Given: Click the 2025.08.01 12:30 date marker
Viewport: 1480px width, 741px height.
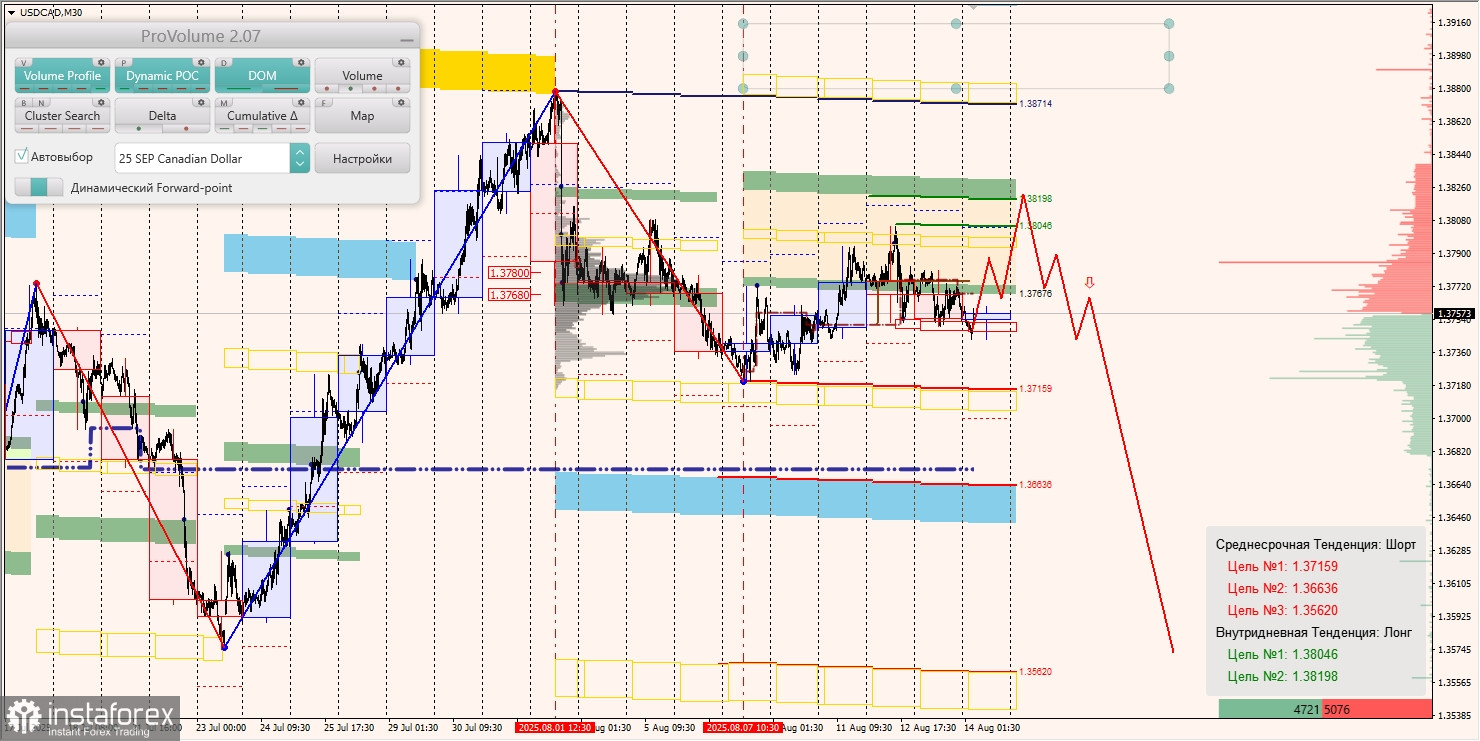Looking at the screenshot, I should tap(555, 728).
